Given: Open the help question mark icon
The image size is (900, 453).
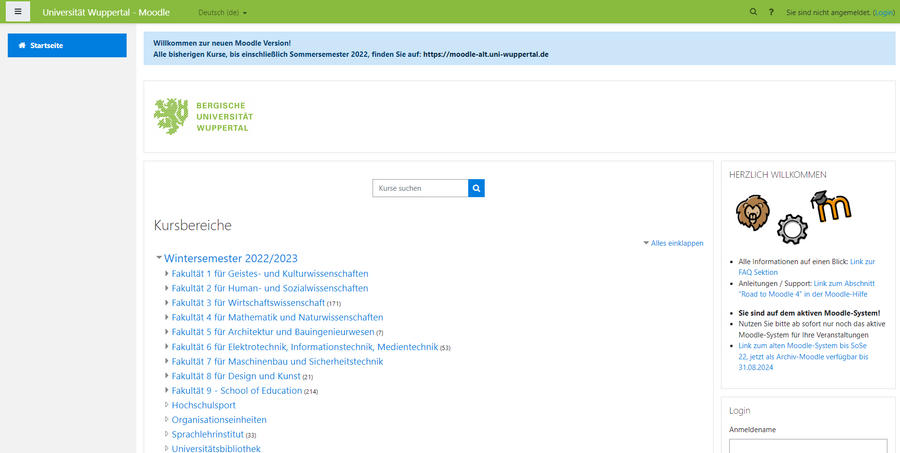Looking at the screenshot, I should pos(771,12).
